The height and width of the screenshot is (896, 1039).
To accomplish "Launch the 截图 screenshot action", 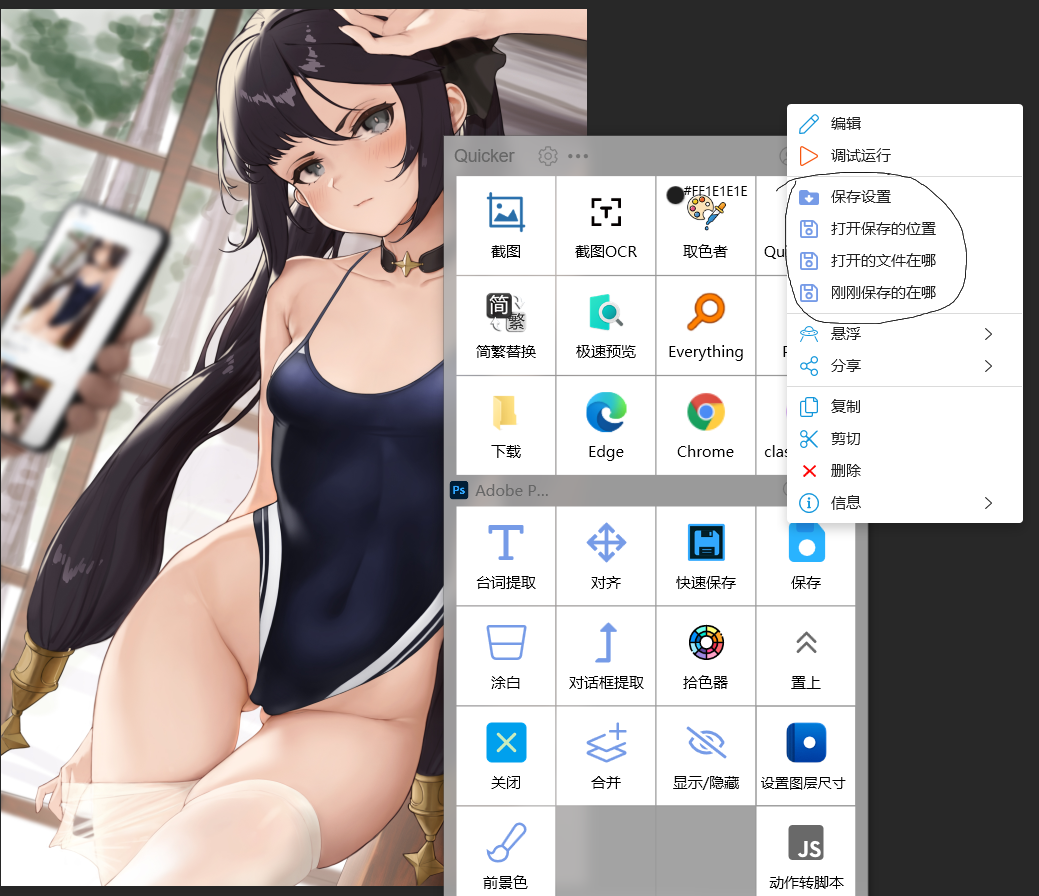I will pos(506,225).
